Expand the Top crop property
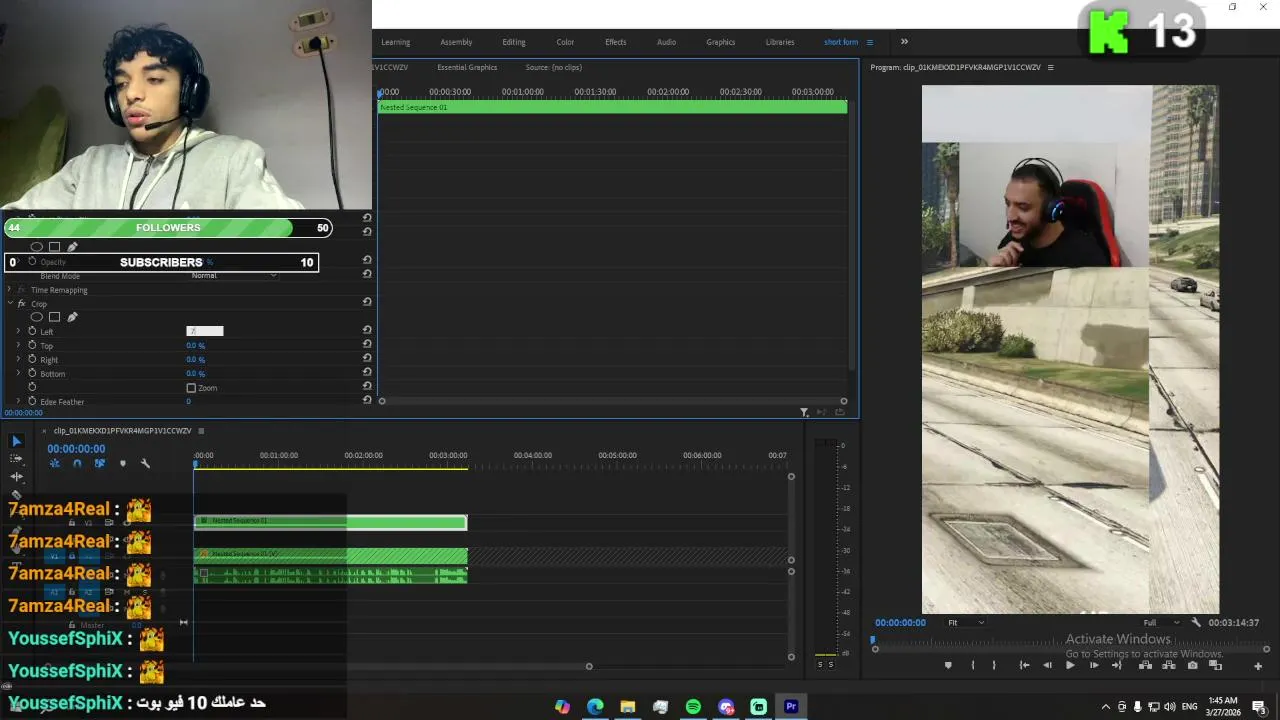The image size is (1280, 720). click(18, 345)
